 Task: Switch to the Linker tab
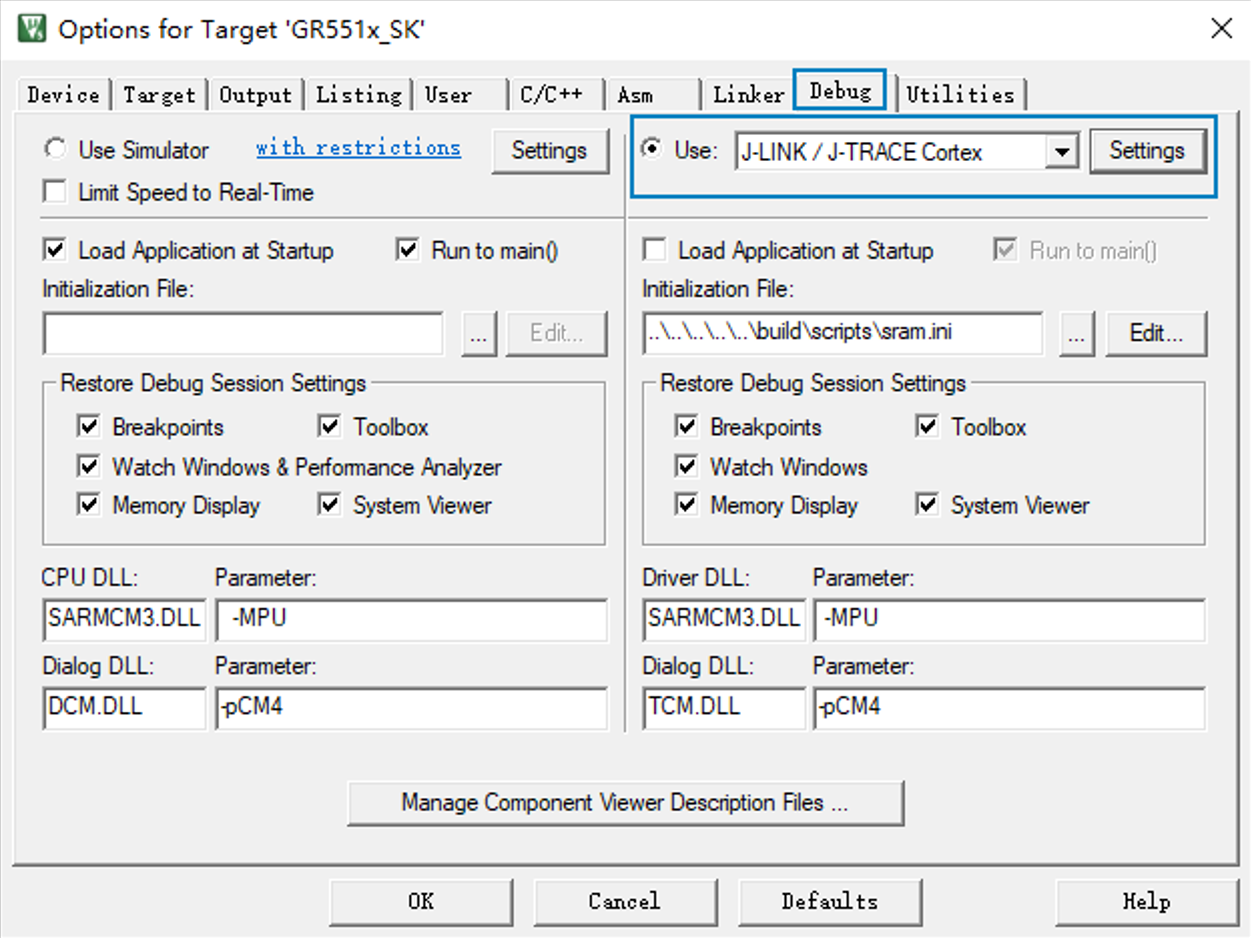pos(748,95)
